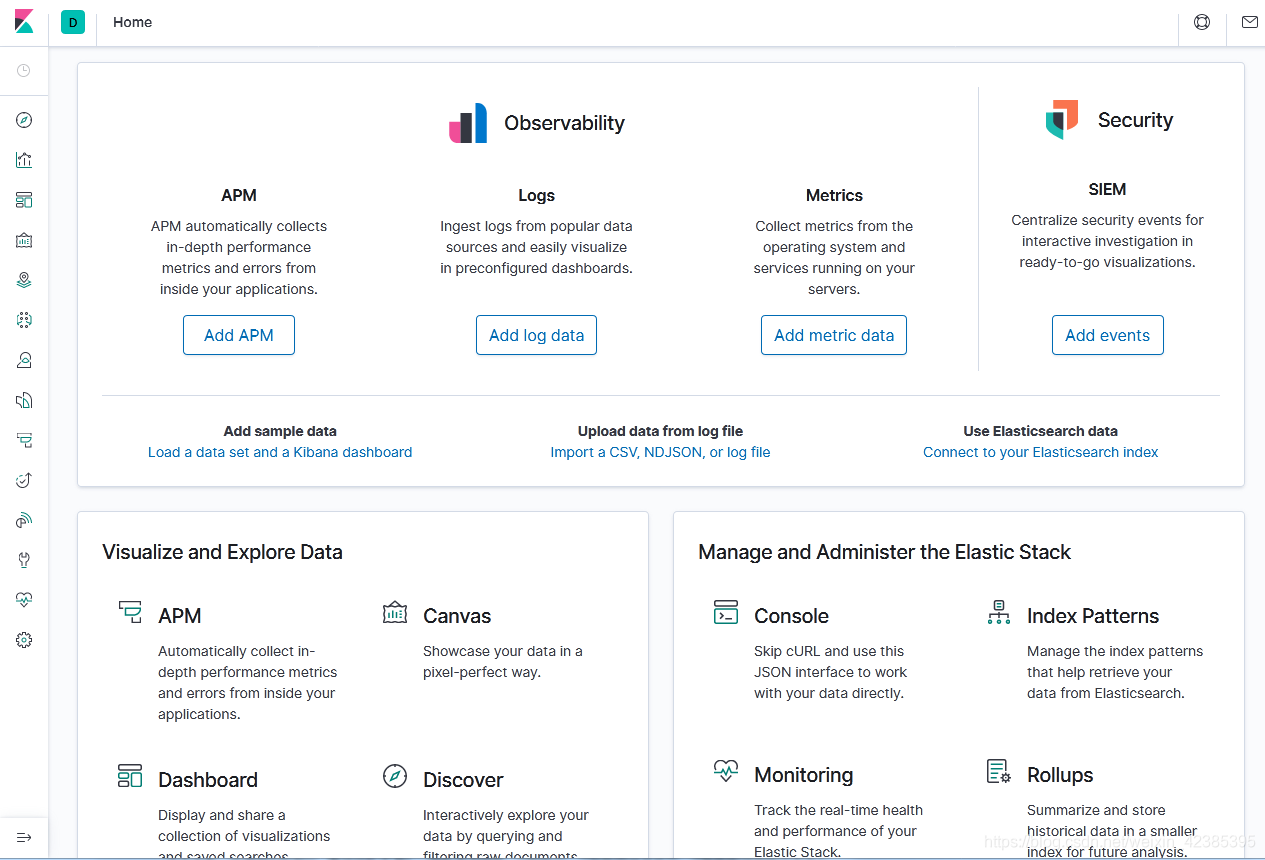Click the Dashboard icon in Visualize and Explore Data
Image resolution: width=1265 pixels, height=860 pixels.
[x=130, y=776]
